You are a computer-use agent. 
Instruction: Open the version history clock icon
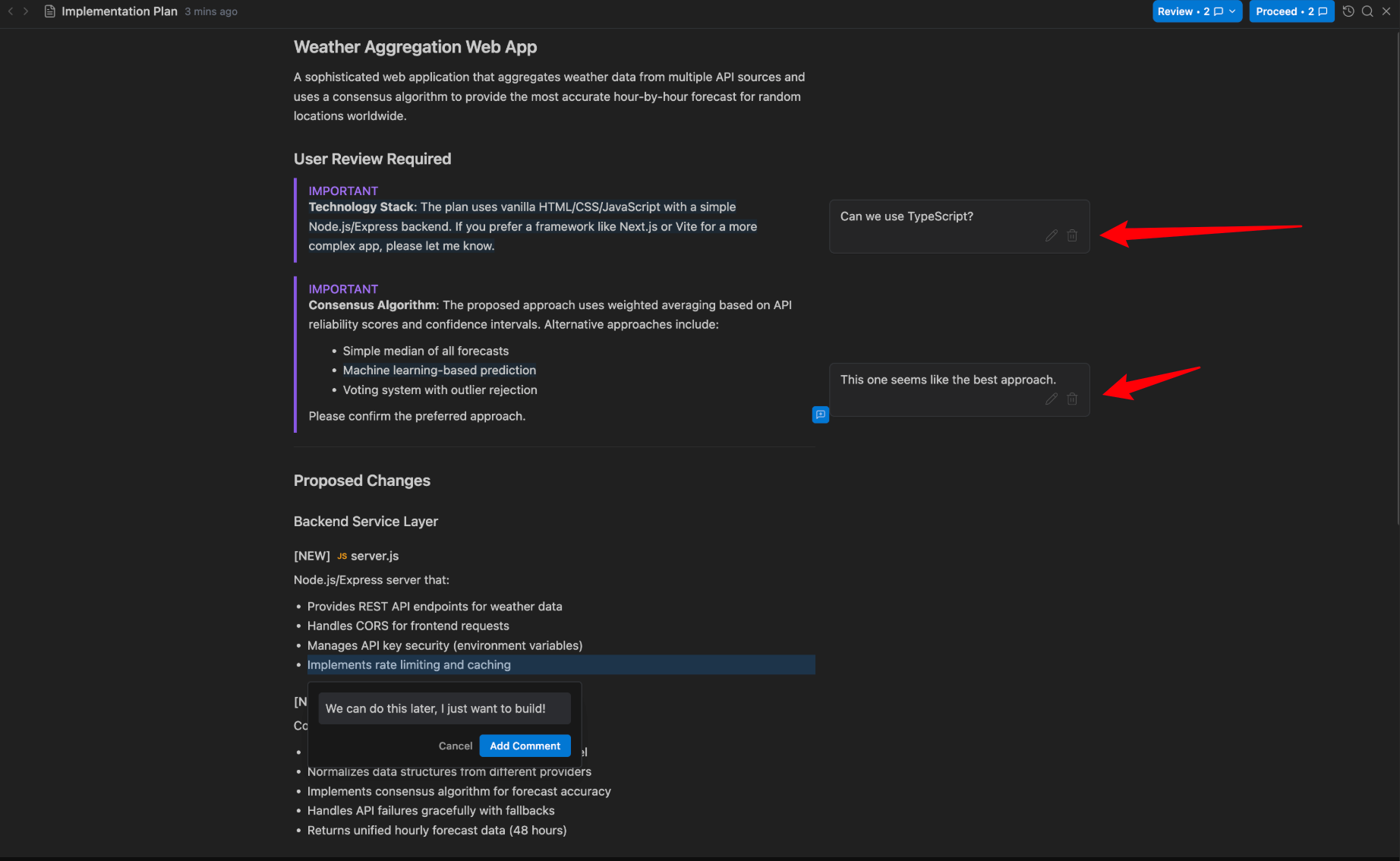tap(1348, 11)
